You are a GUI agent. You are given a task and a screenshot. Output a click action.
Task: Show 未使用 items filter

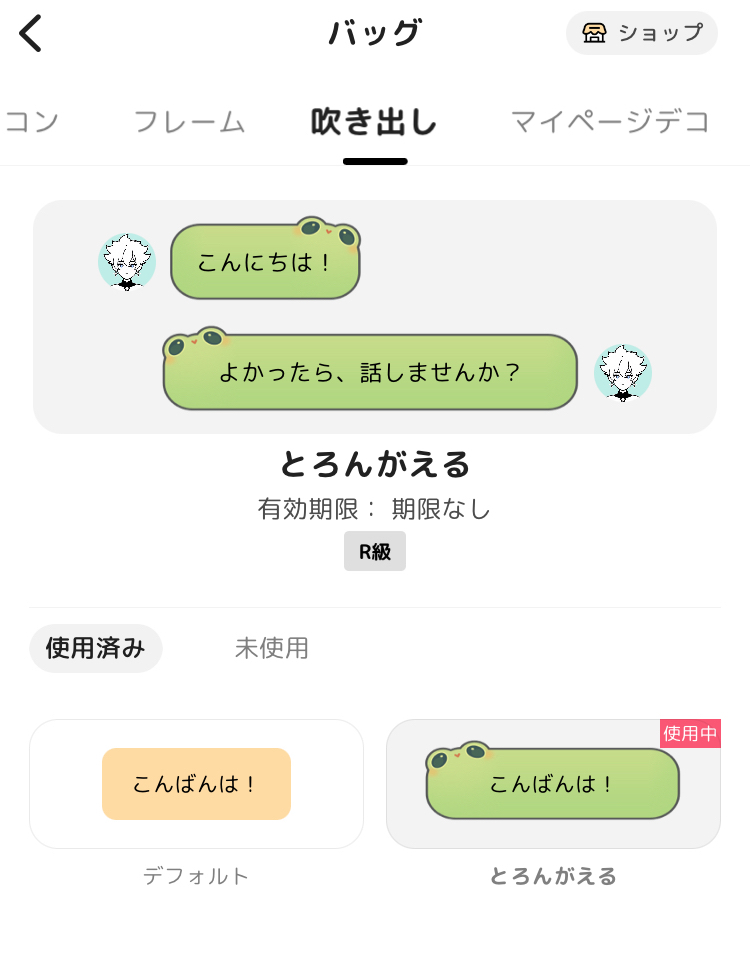tap(272, 648)
